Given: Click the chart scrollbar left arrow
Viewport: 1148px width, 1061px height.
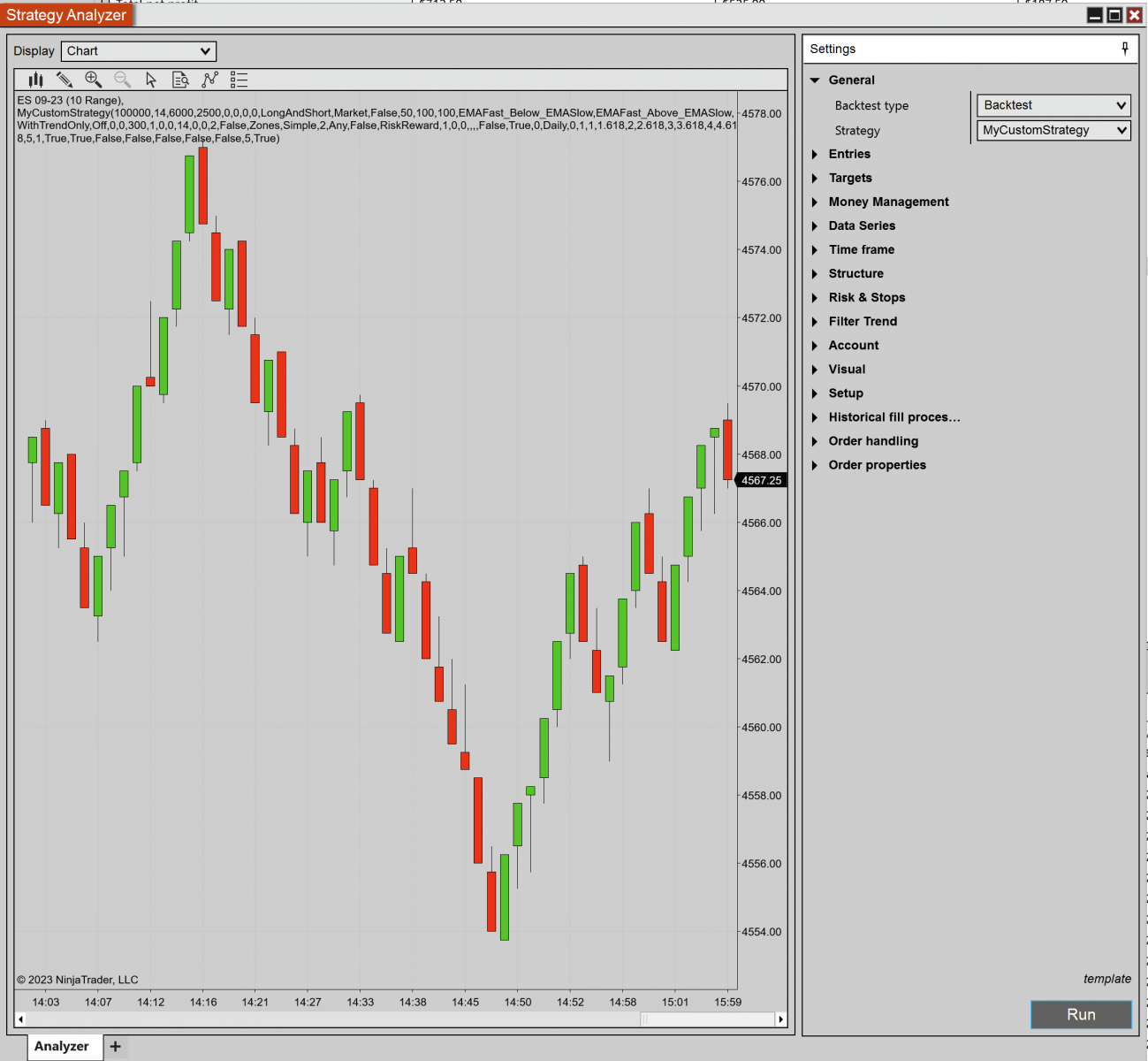Looking at the screenshot, I should [x=21, y=1019].
